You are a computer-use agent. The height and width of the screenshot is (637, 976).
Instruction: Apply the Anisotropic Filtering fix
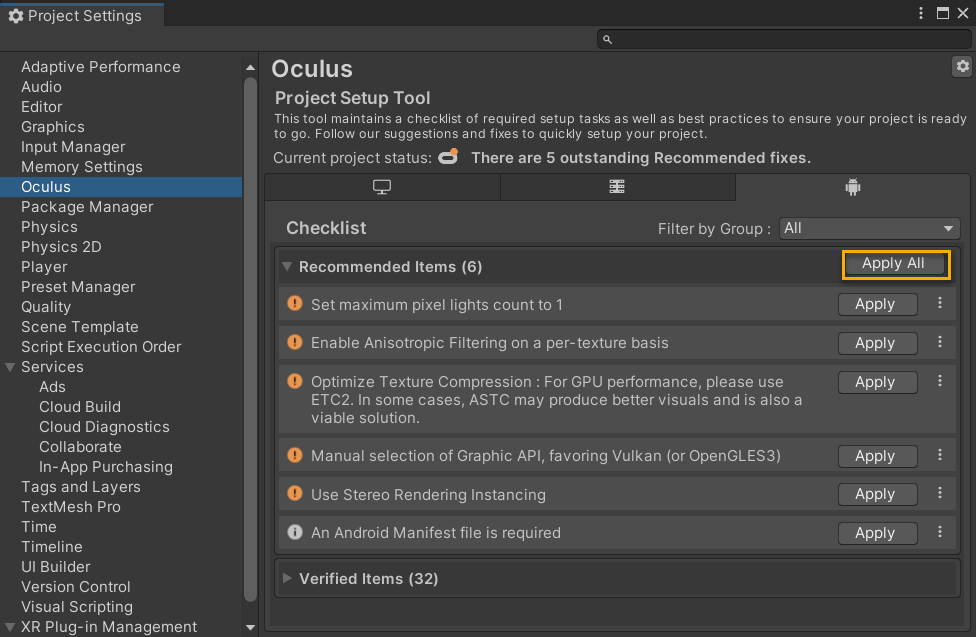(x=878, y=343)
